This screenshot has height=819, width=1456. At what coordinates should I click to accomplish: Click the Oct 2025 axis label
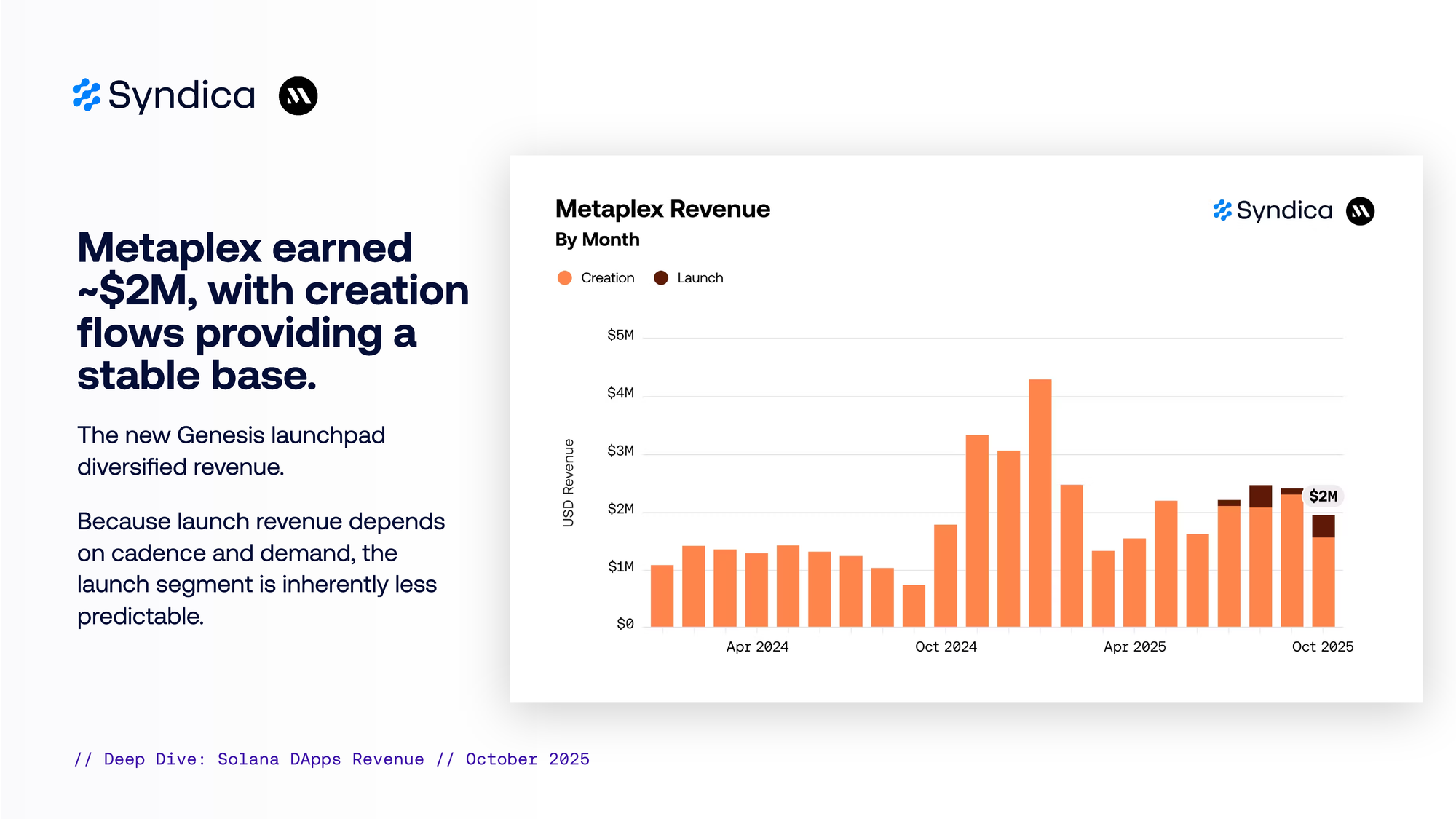[x=1322, y=646]
